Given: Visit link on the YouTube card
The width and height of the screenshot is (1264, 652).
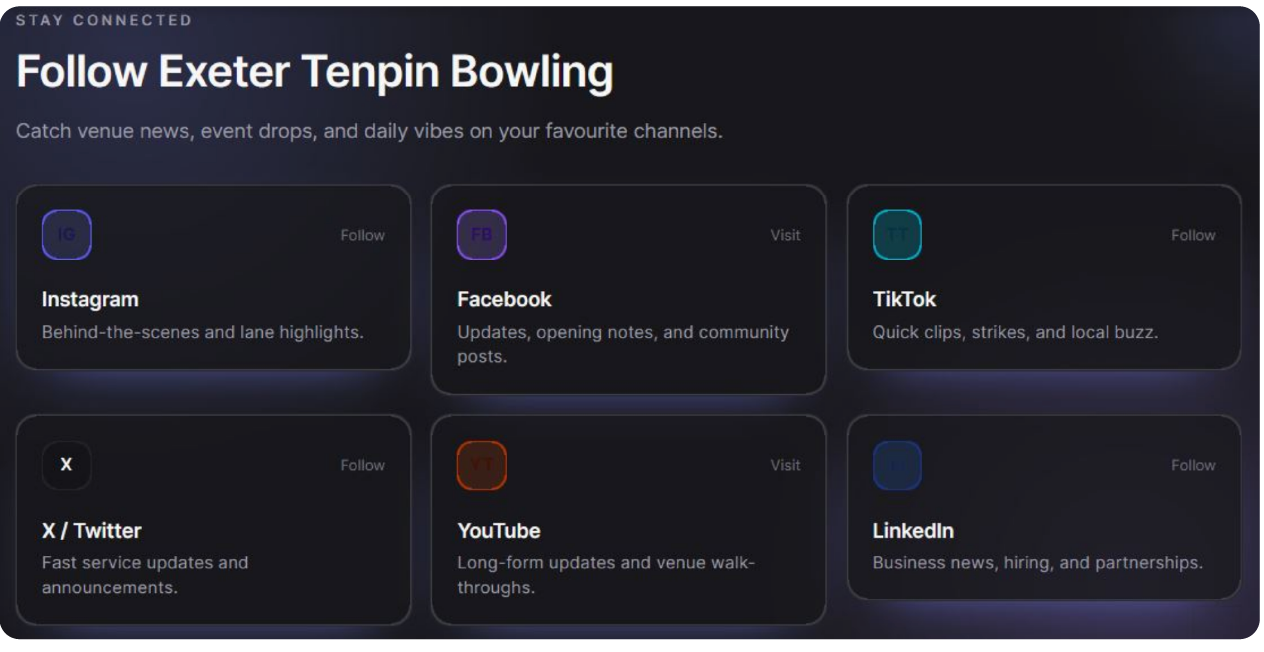Looking at the screenshot, I should pos(785,465).
